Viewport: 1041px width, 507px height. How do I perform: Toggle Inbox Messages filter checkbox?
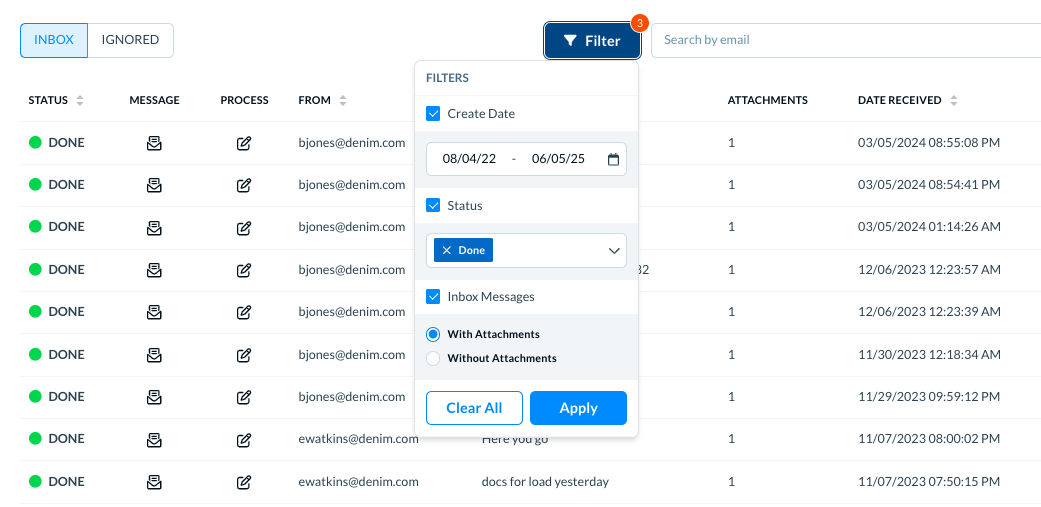tap(433, 297)
